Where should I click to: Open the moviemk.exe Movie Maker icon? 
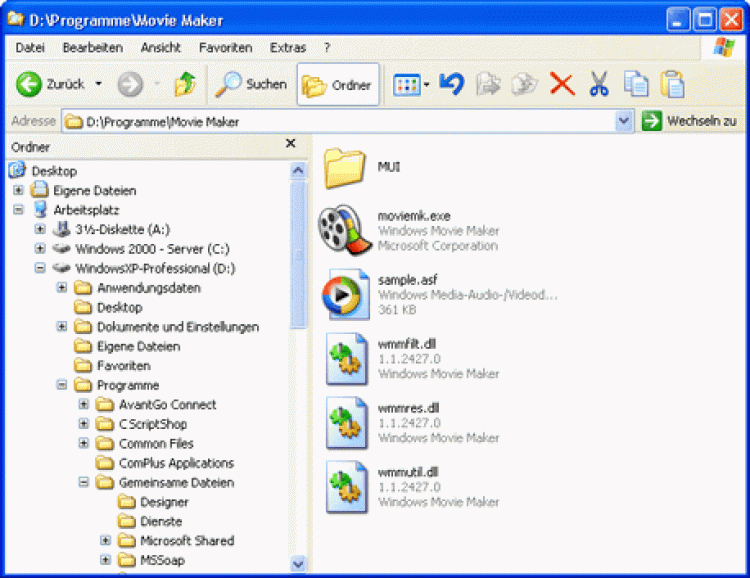(346, 229)
